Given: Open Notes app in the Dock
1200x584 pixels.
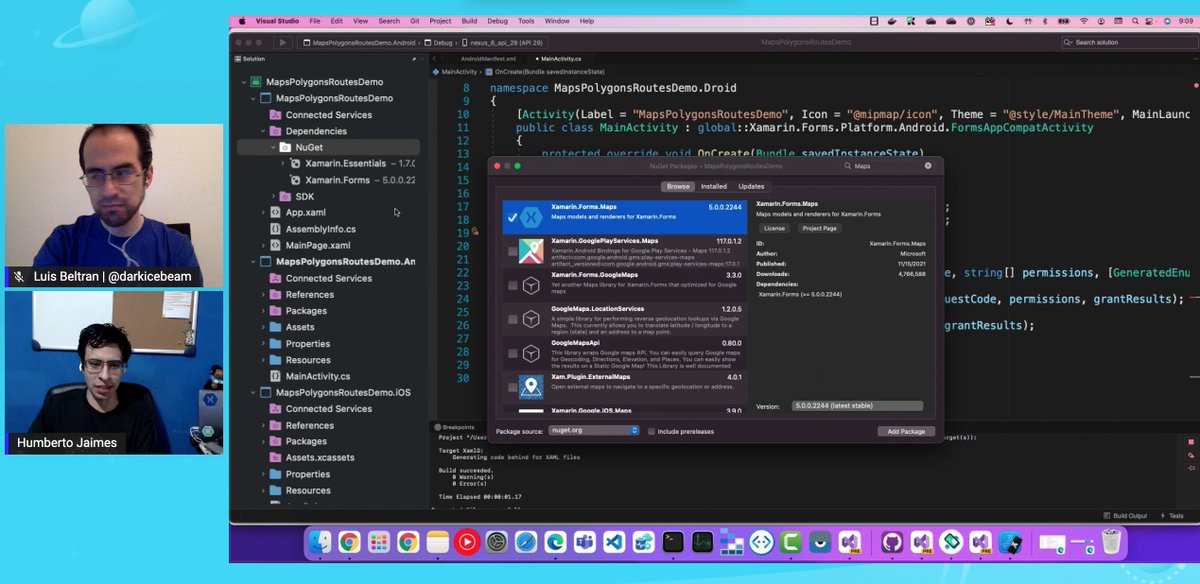Looking at the screenshot, I should point(437,542).
